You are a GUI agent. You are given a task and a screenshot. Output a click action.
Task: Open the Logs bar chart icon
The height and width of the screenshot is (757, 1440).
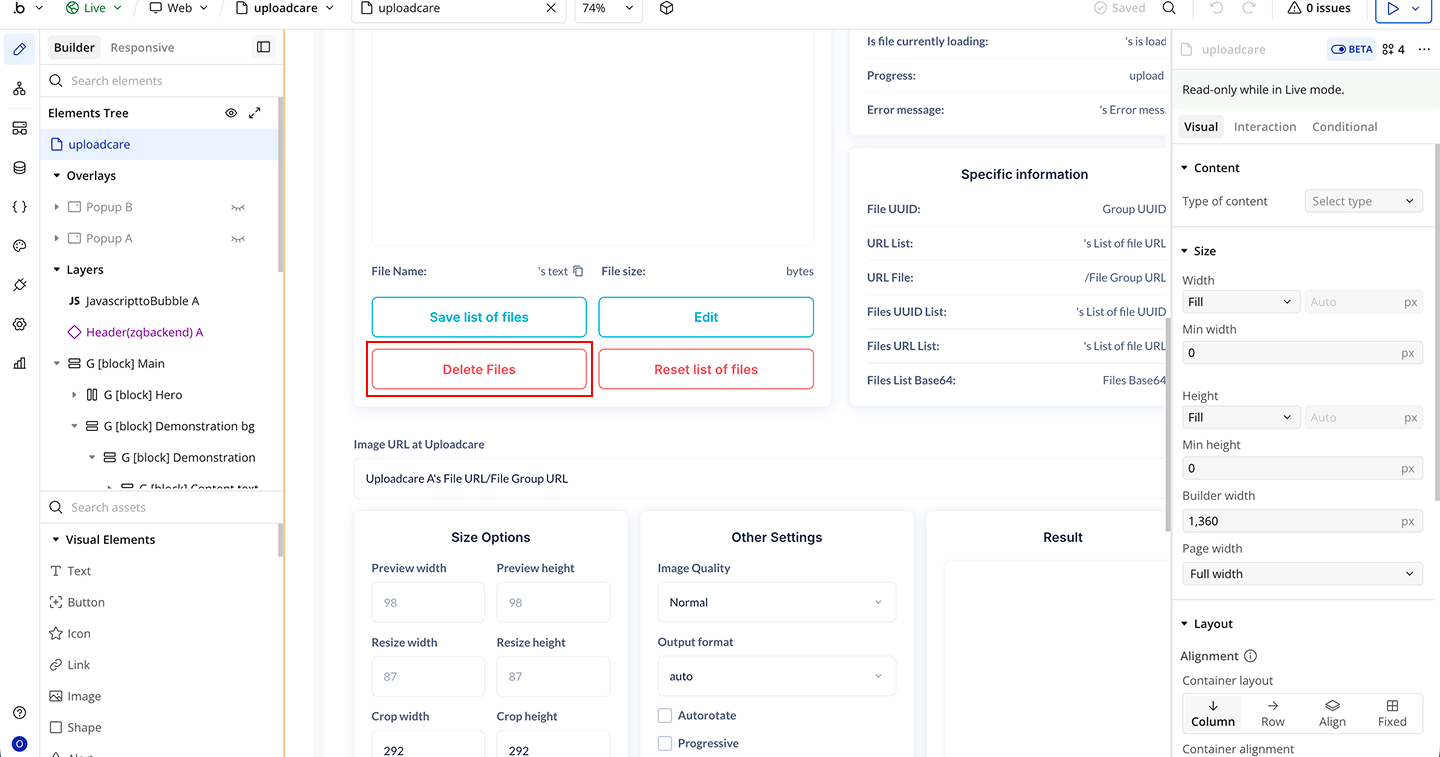pyautogui.click(x=19, y=363)
